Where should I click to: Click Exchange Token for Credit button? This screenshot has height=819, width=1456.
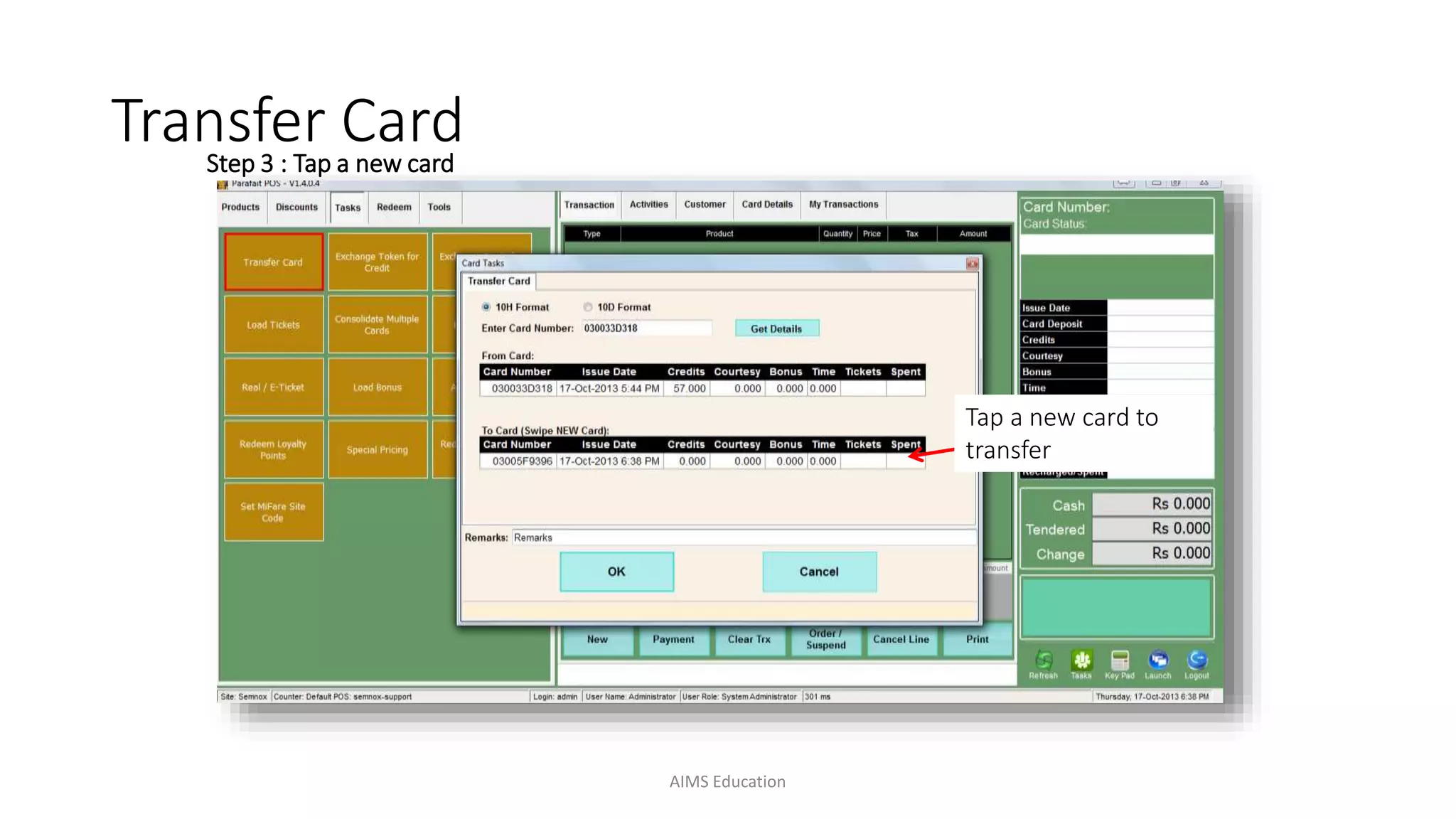(378, 262)
